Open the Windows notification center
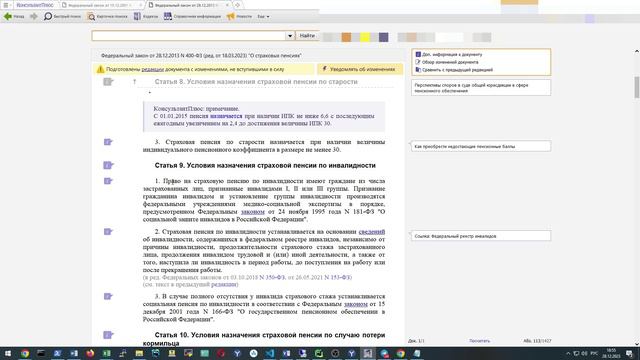Image resolution: width=640 pixels, height=360 pixels. [629, 353]
